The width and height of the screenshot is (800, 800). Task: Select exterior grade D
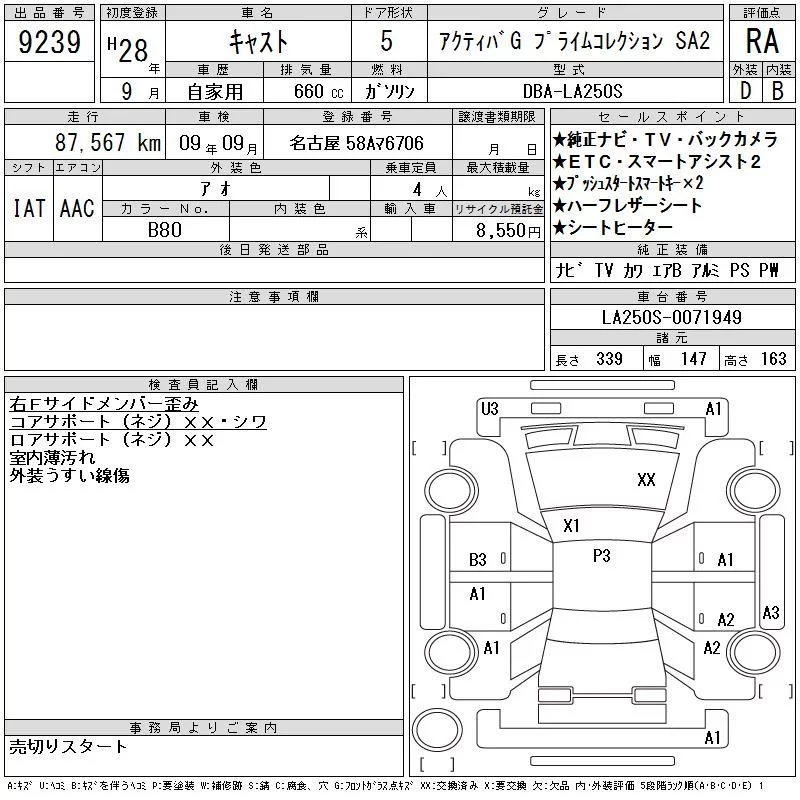click(745, 90)
